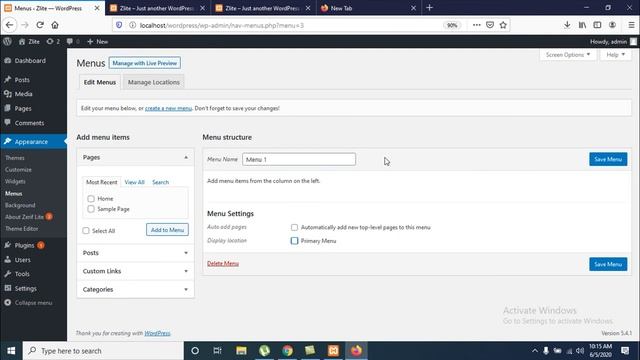640x360 pixels.
Task: Open the WordPress footer link
Action: [x=157, y=333]
